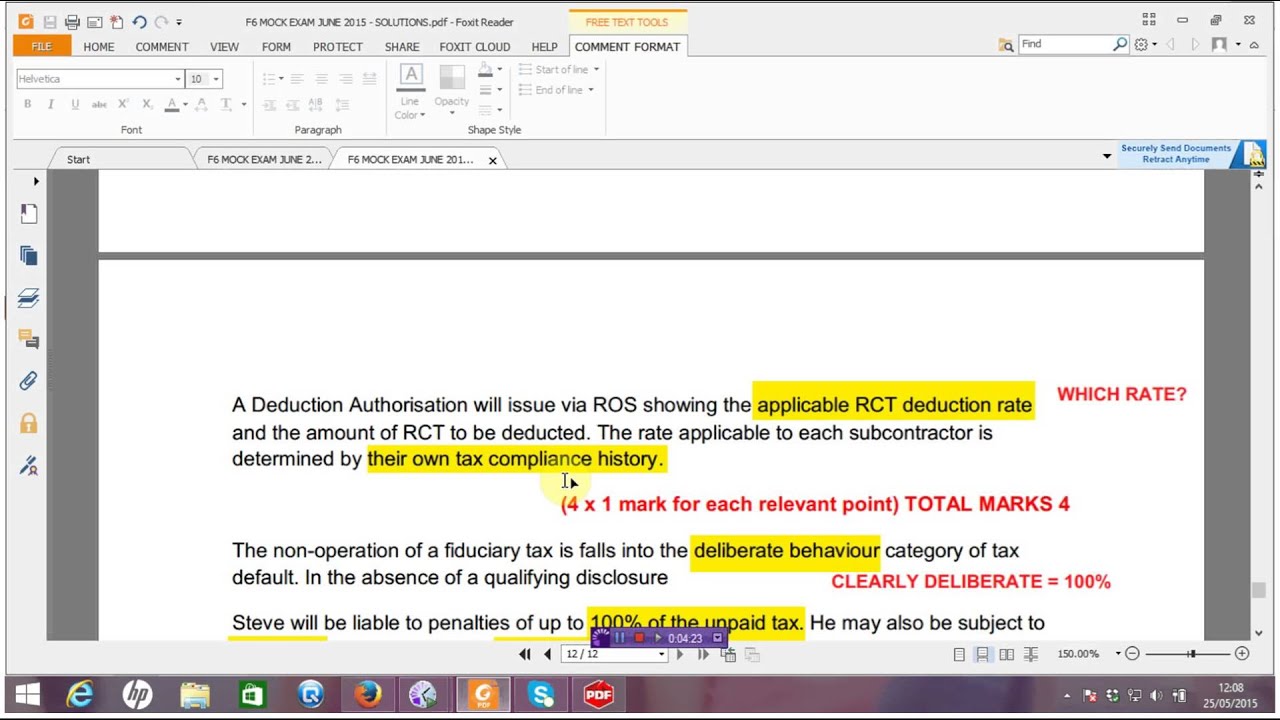The width and height of the screenshot is (1280, 720).
Task: Open the Helvetica font name dropdown
Action: point(178,79)
